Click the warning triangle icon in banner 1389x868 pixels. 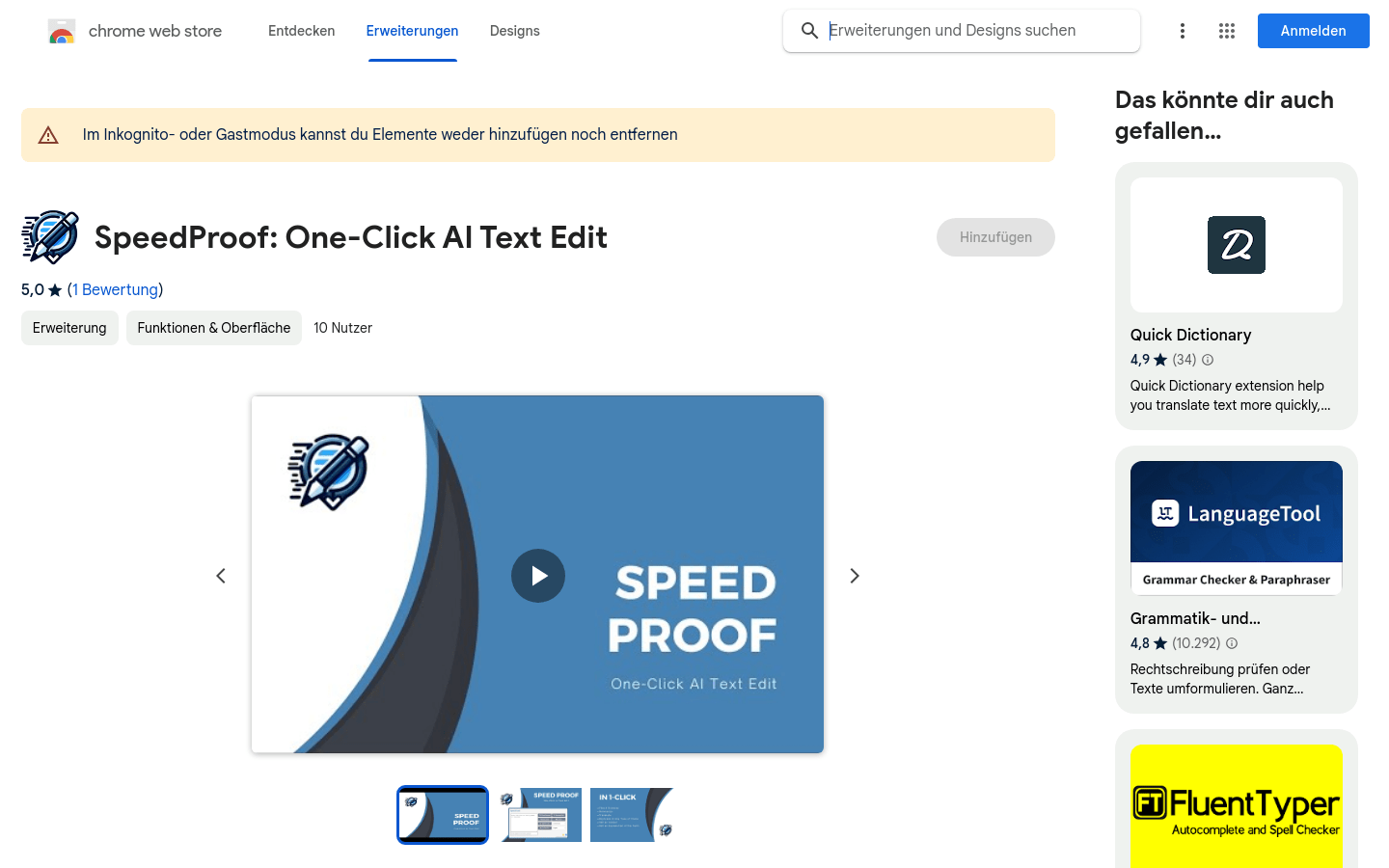pyautogui.click(x=48, y=135)
